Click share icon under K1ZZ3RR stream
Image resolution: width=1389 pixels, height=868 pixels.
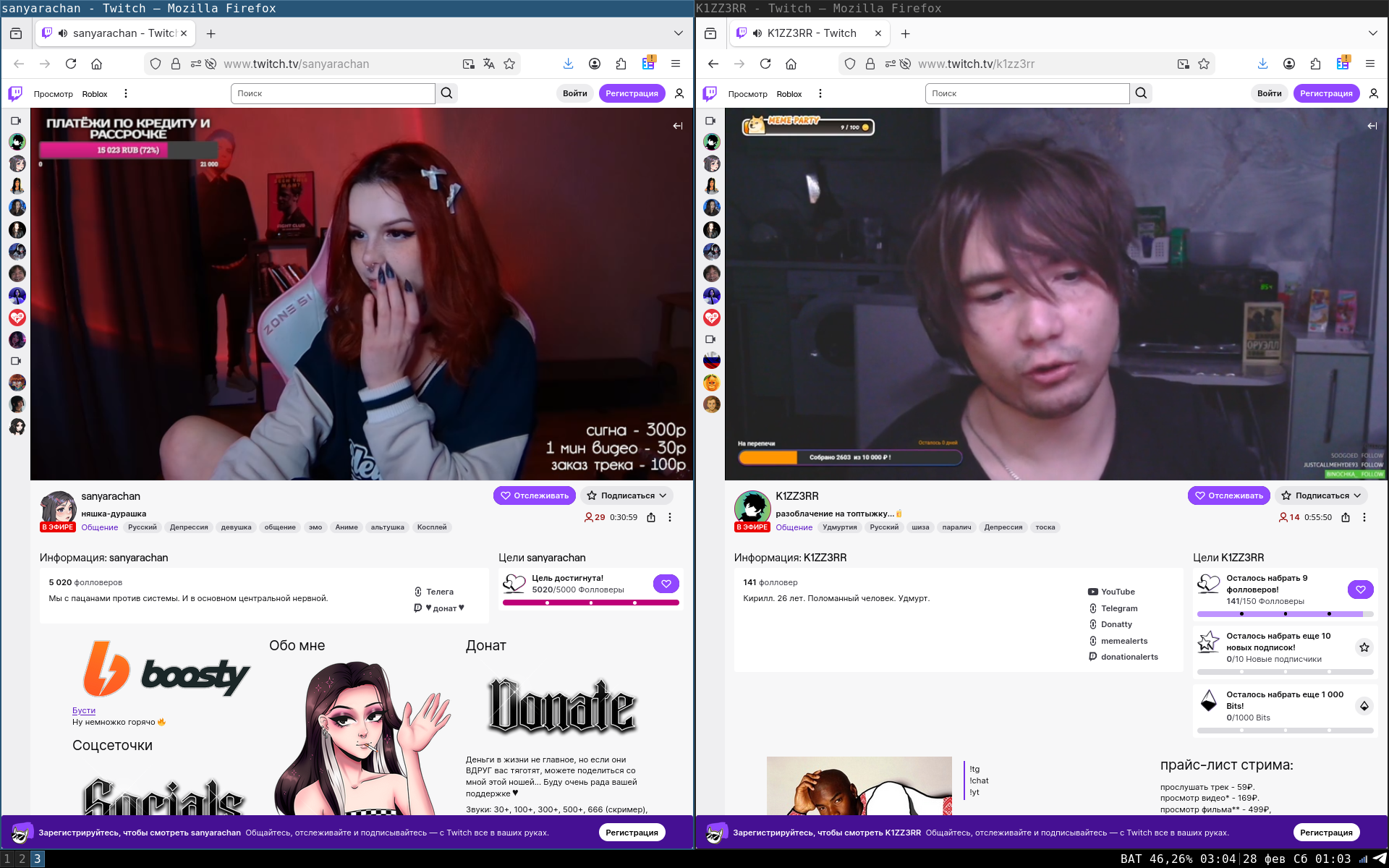tap(1346, 517)
